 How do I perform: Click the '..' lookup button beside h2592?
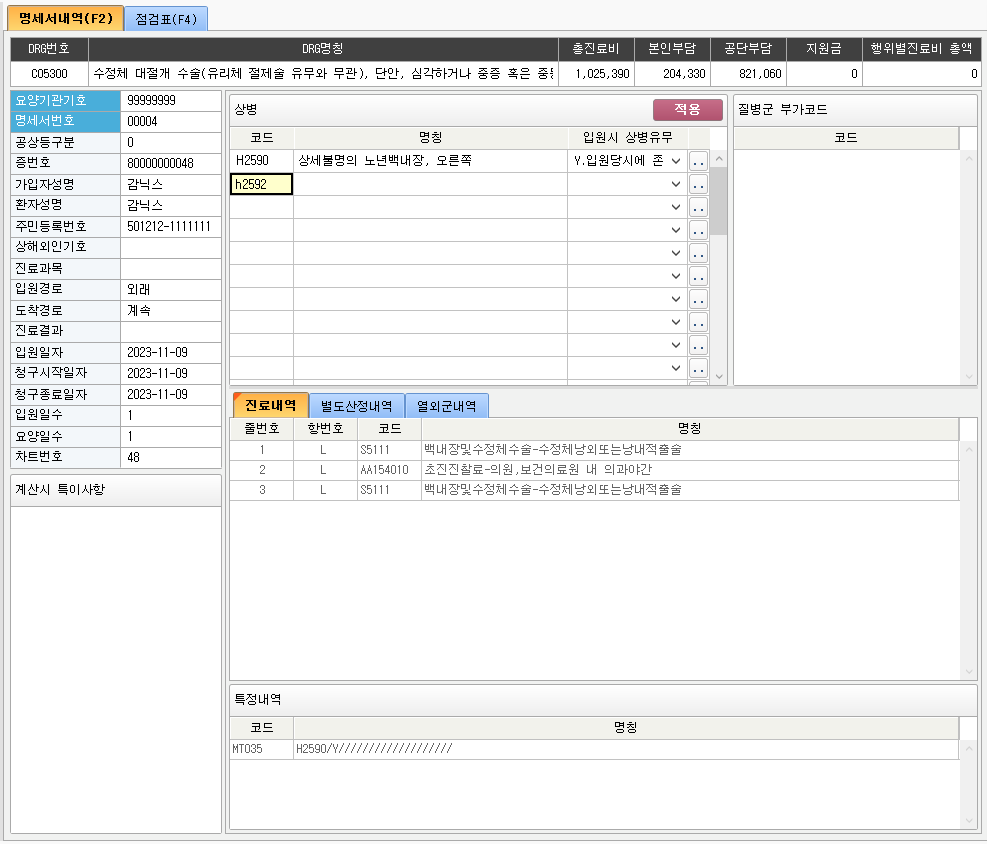(x=699, y=184)
